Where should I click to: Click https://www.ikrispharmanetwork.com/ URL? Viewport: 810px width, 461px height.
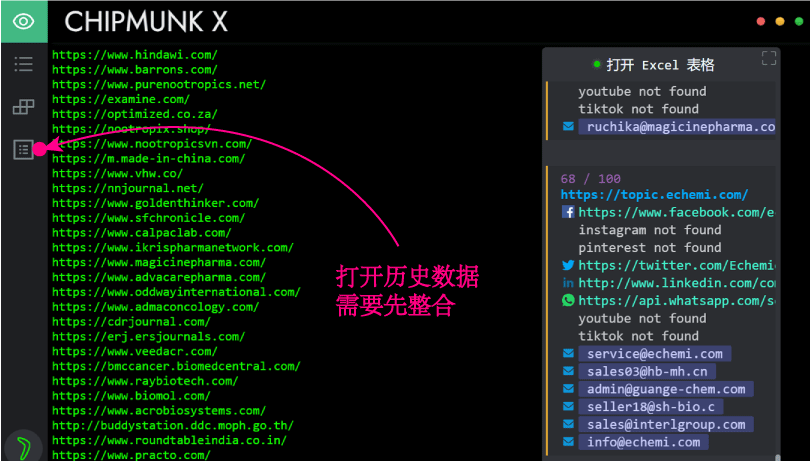click(x=173, y=247)
